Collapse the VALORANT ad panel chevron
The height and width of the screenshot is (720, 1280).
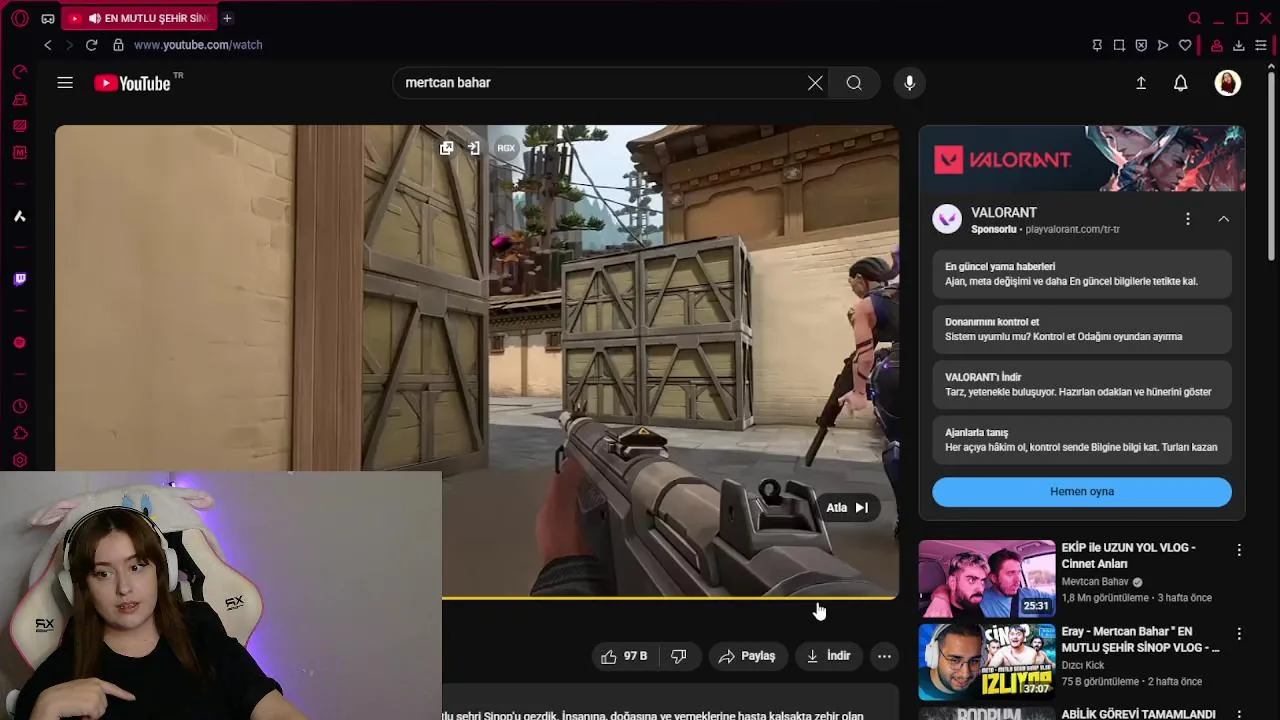coord(1223,219)
